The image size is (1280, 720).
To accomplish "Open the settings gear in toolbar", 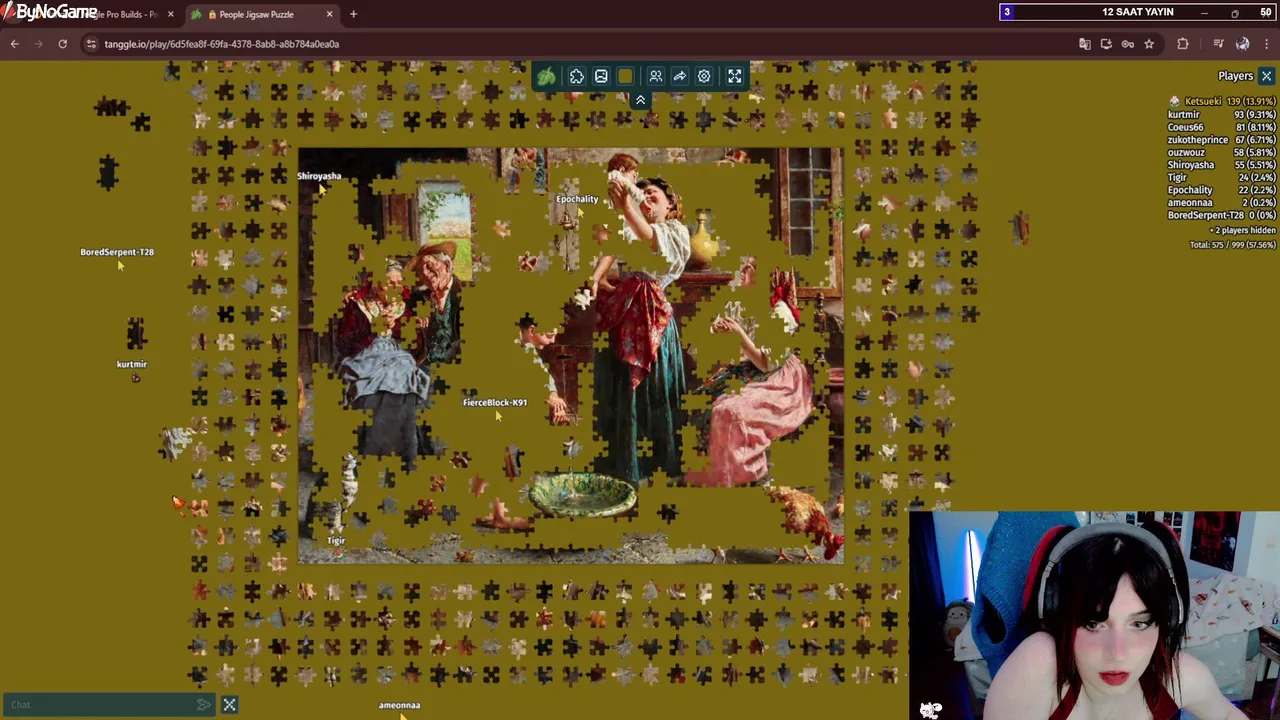I will 704,76.
